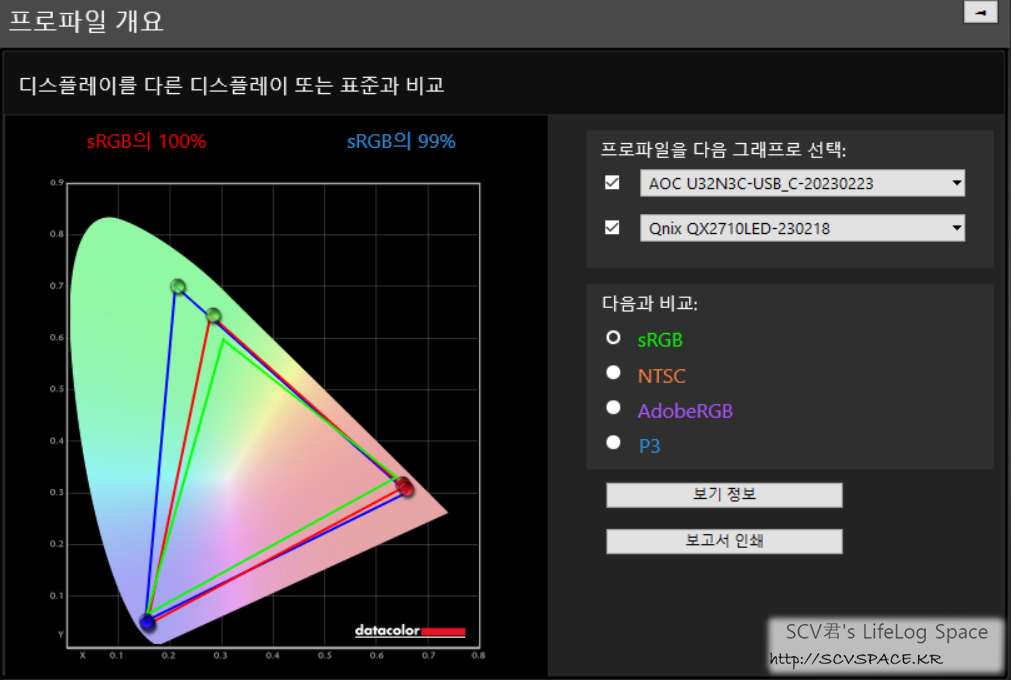Click the lower green primary point of red triangle
The image size is (1011, 680).
coord(213,315)
